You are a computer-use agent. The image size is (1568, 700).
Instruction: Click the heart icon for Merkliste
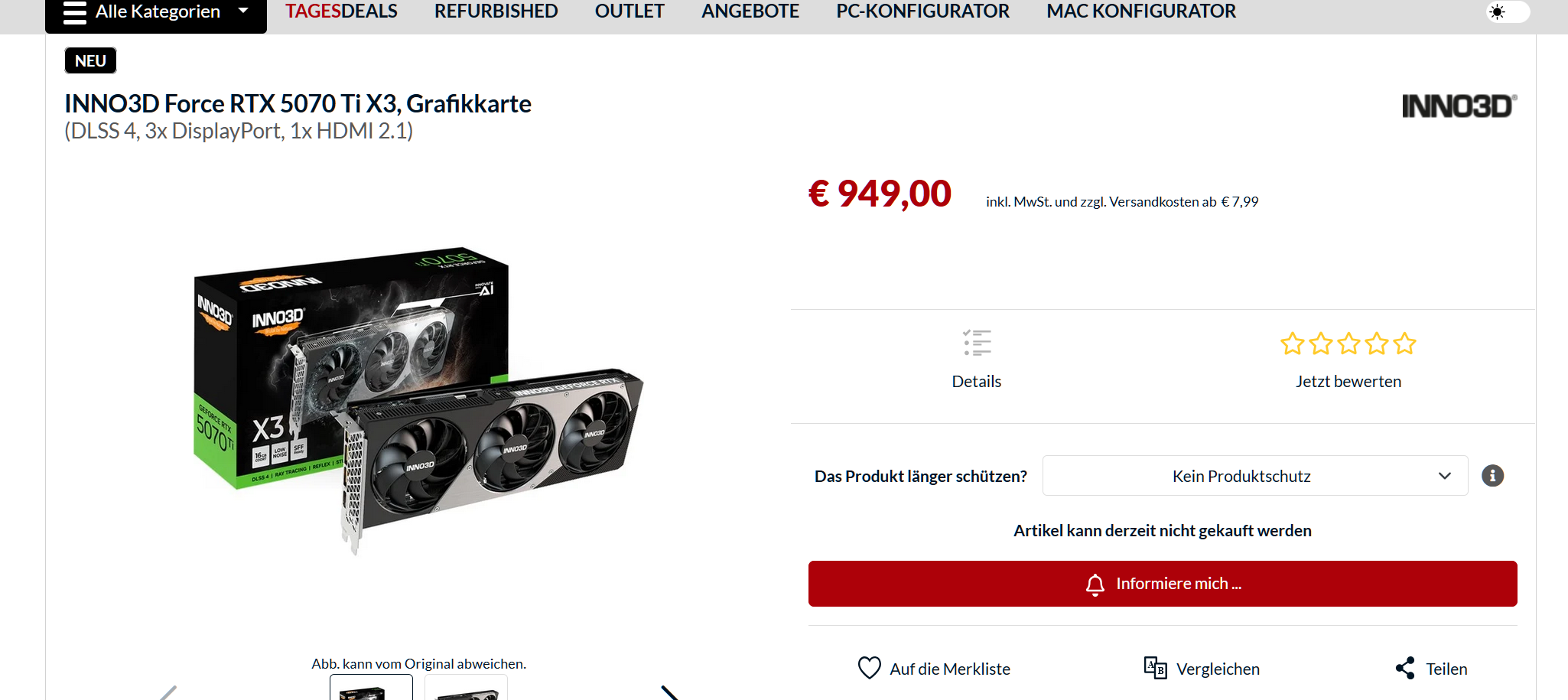click(870, 668)
